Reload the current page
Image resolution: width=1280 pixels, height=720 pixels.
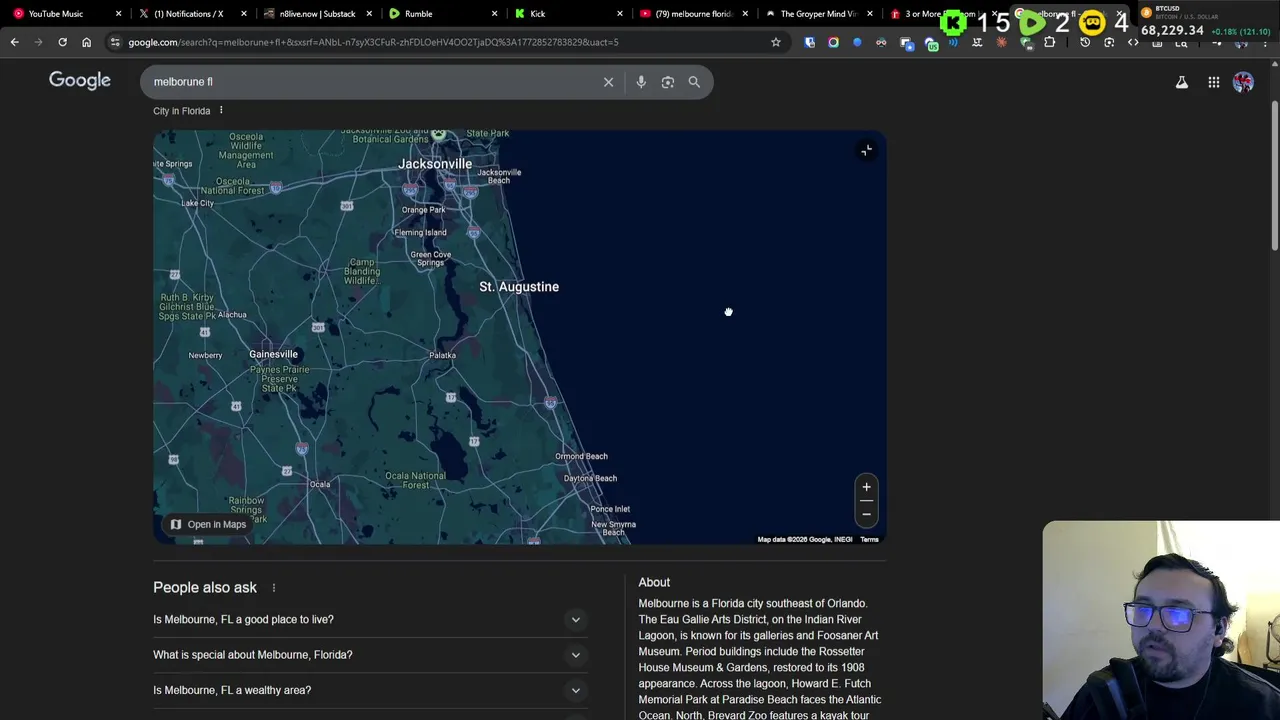[x=62, y=42]
